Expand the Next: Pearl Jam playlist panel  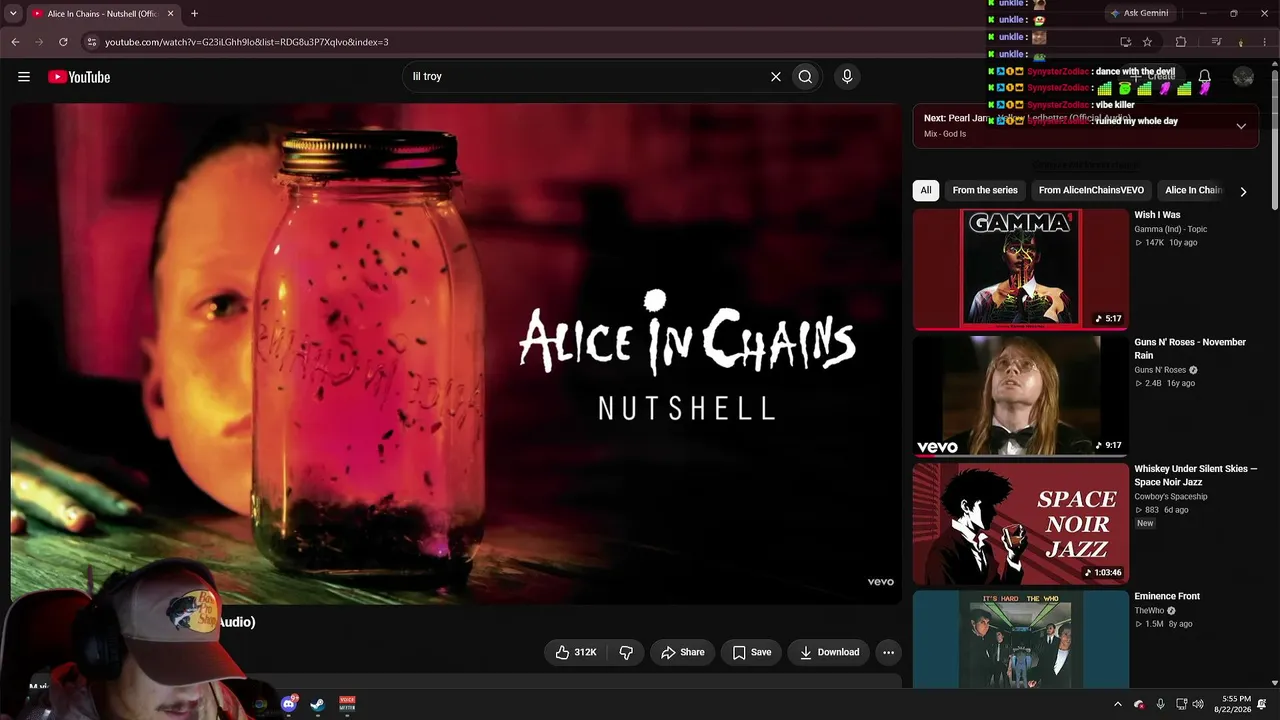click(1241, 126)
